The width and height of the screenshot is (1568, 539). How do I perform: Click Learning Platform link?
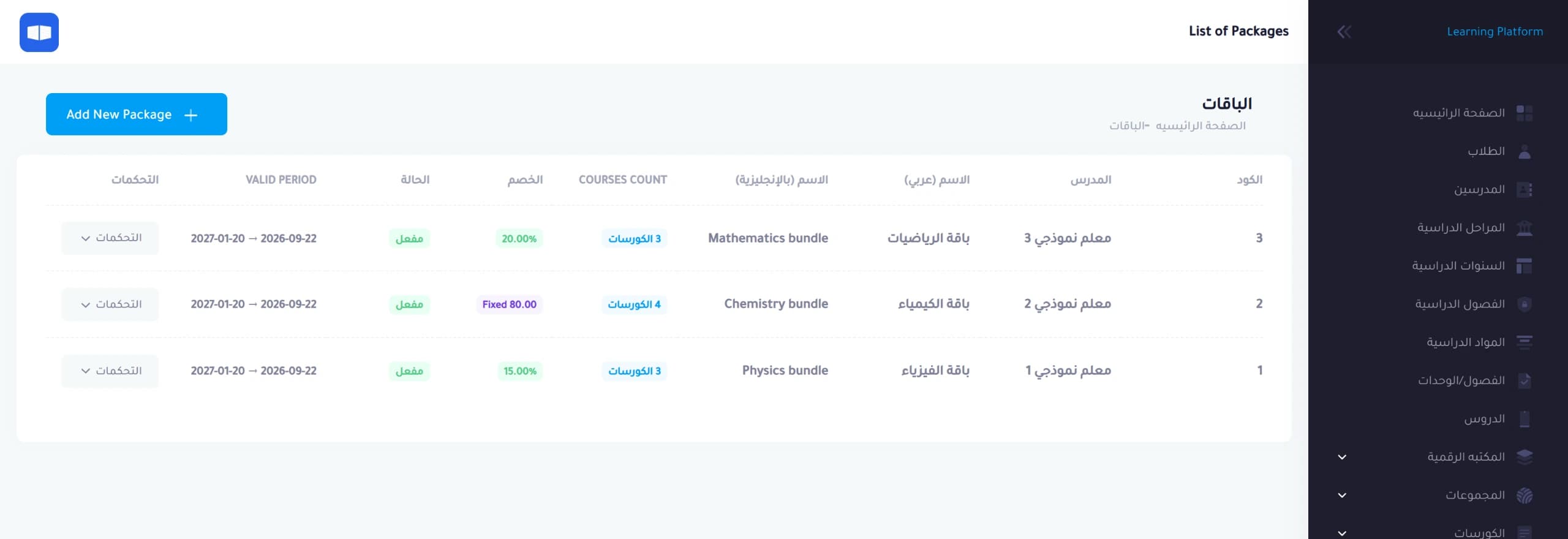(1494, 32)
